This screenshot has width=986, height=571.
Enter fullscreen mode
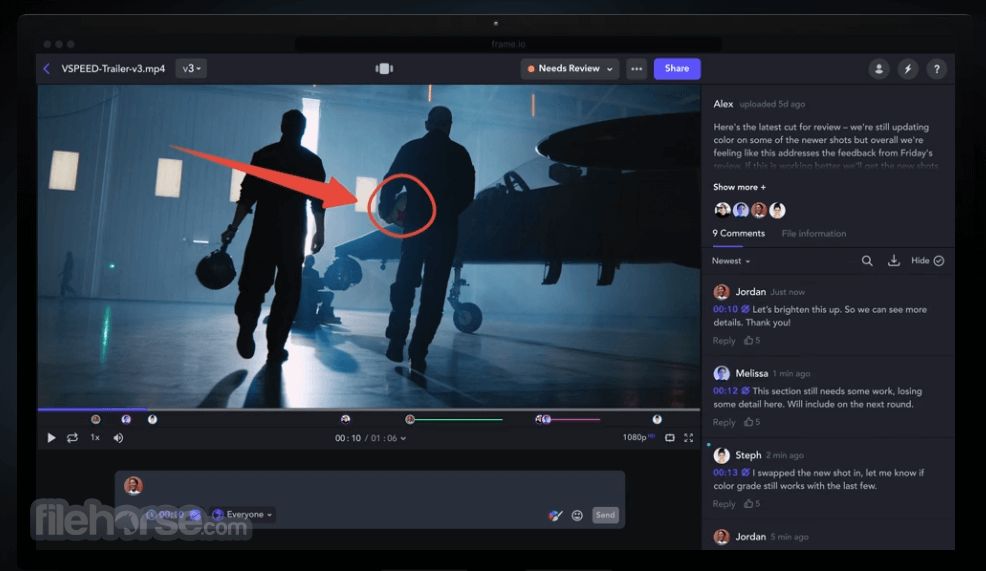coord(689,438)
